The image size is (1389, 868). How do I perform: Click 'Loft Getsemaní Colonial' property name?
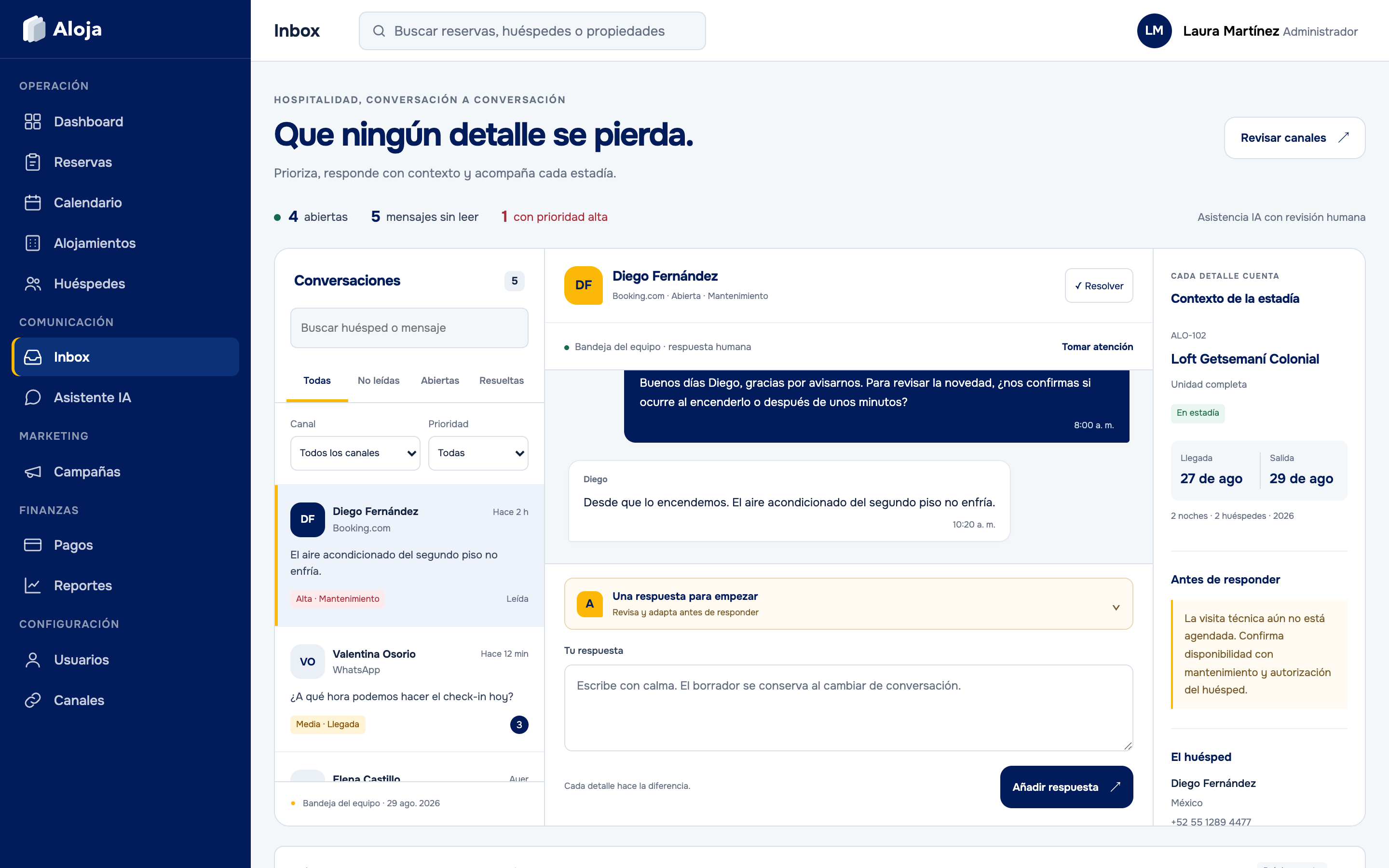(x=1245, y=359)
